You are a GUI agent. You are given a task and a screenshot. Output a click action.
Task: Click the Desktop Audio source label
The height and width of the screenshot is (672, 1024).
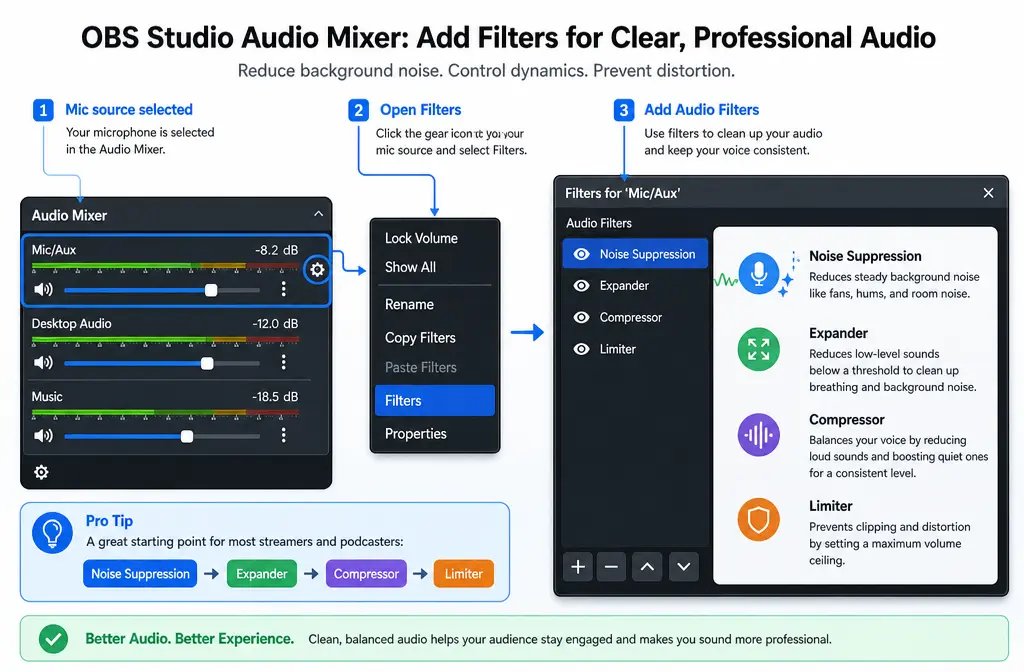click(72, 323)
